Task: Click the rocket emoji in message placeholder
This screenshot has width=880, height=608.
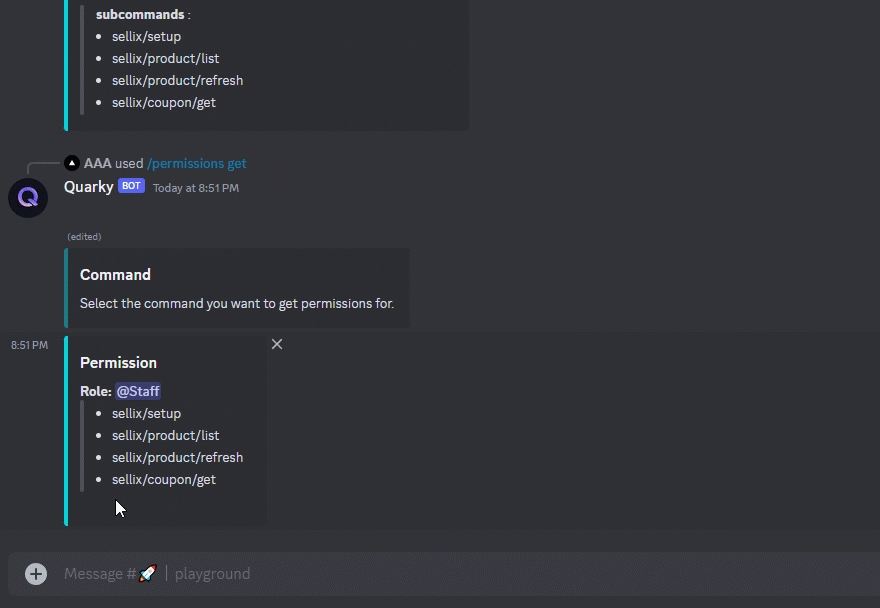Action: pos(148,573)
